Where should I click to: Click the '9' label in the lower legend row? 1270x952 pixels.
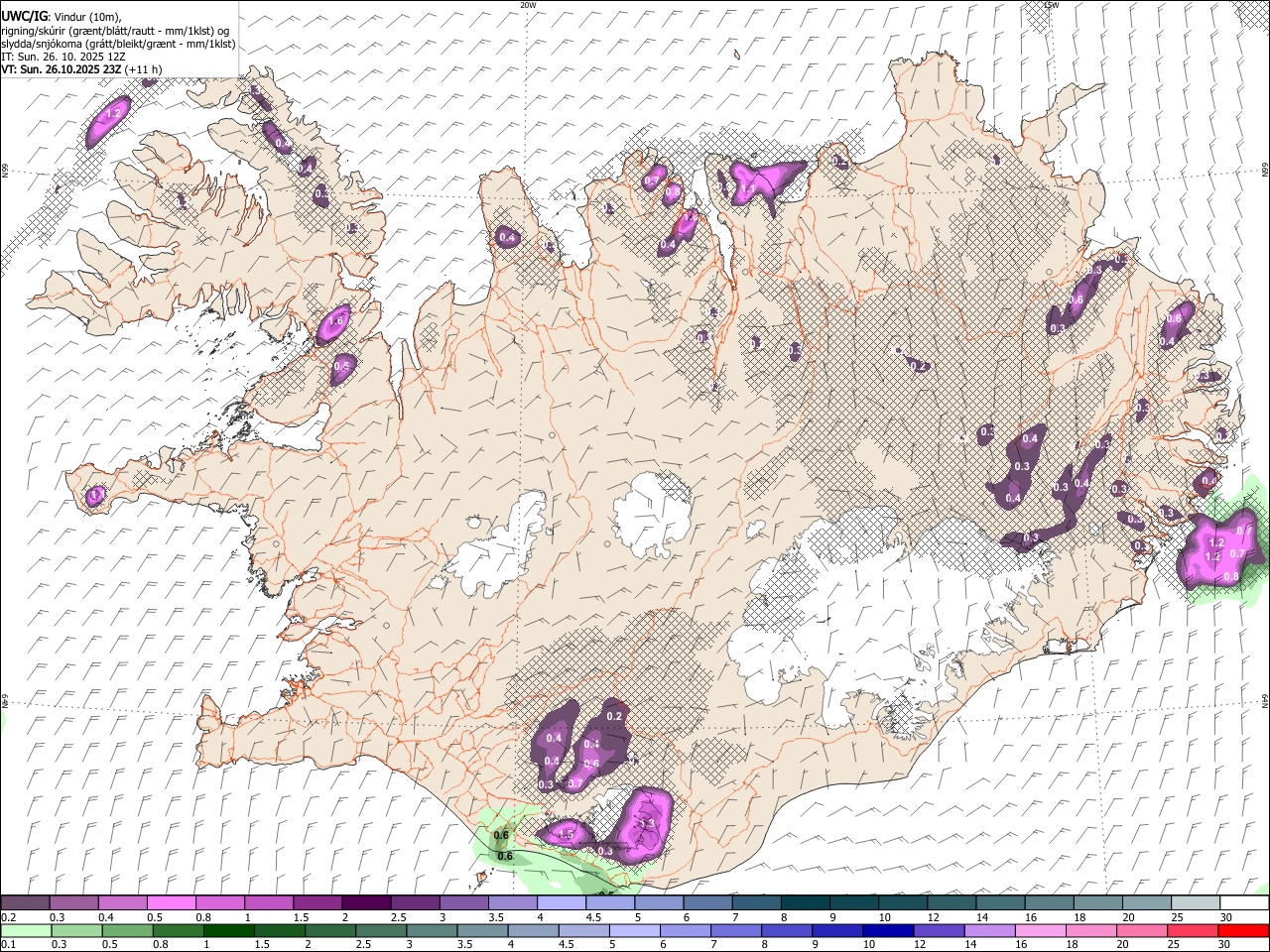pos(816,944)
